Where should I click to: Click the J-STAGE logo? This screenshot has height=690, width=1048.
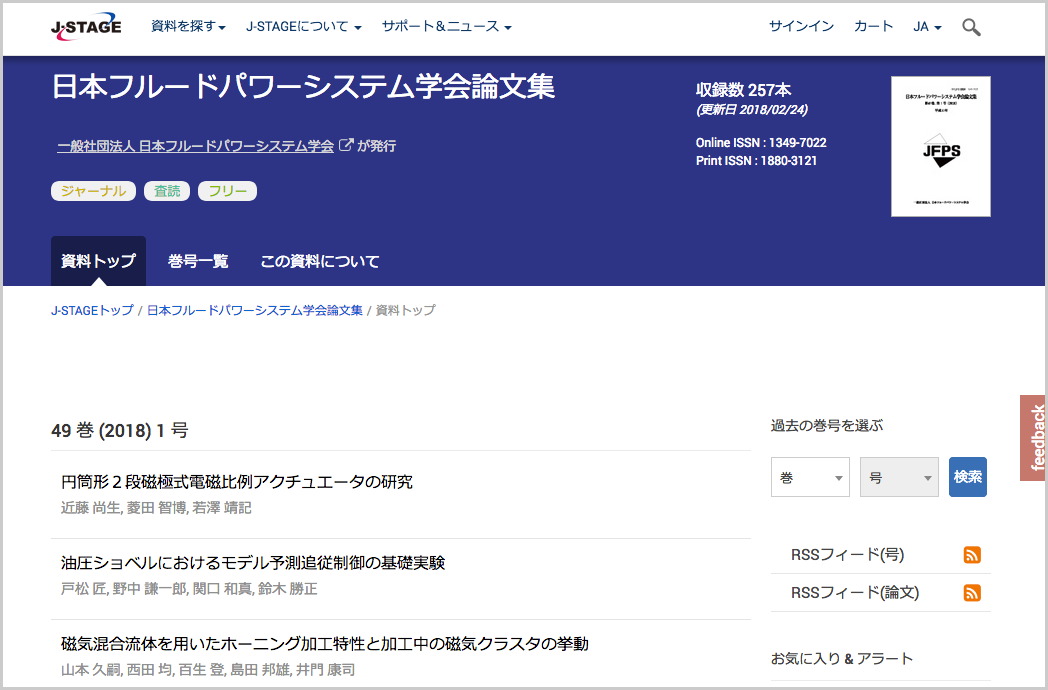pyautogui.click(x=86, y=27)
